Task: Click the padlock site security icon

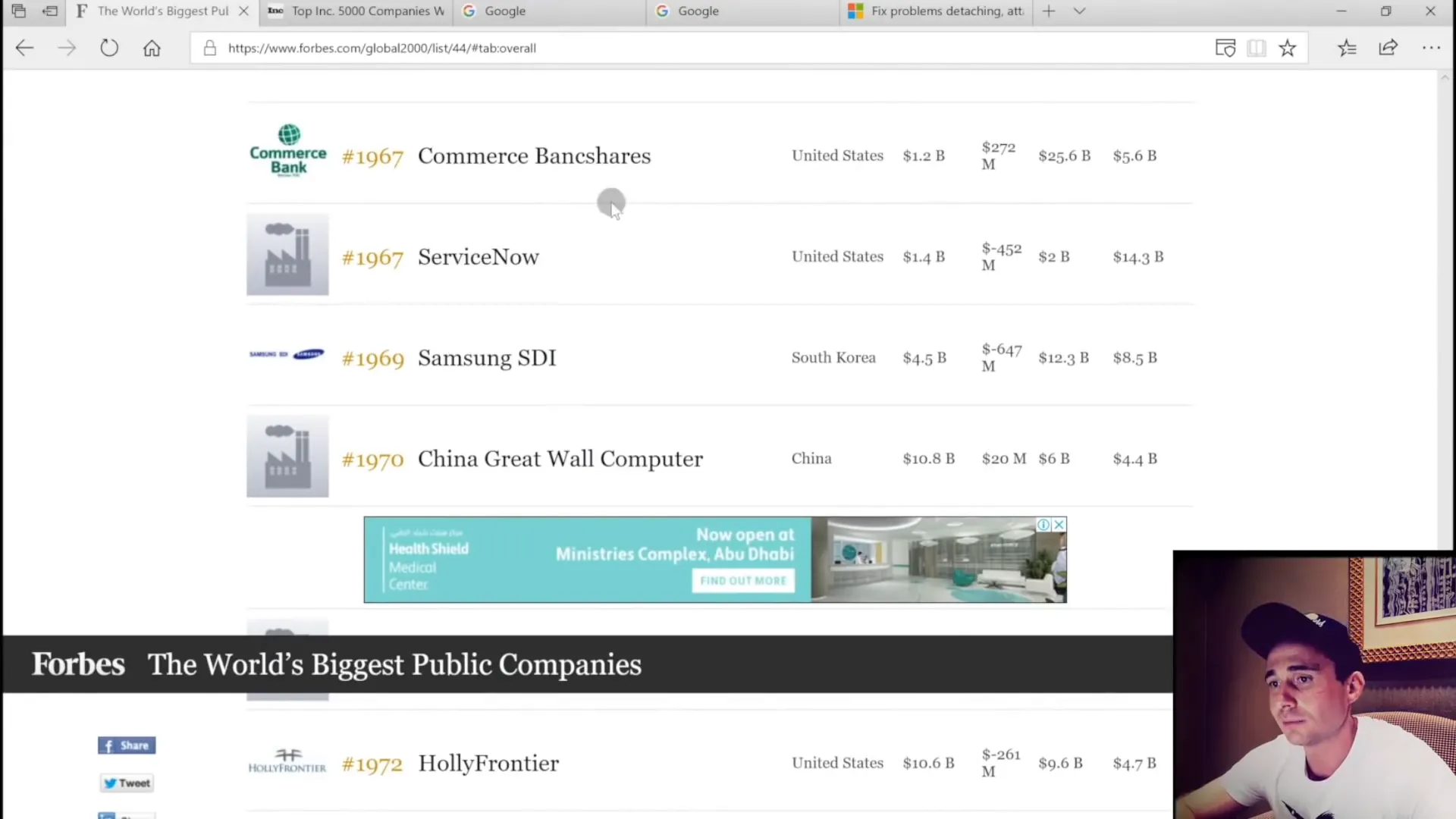Action: tap(210, 48)
